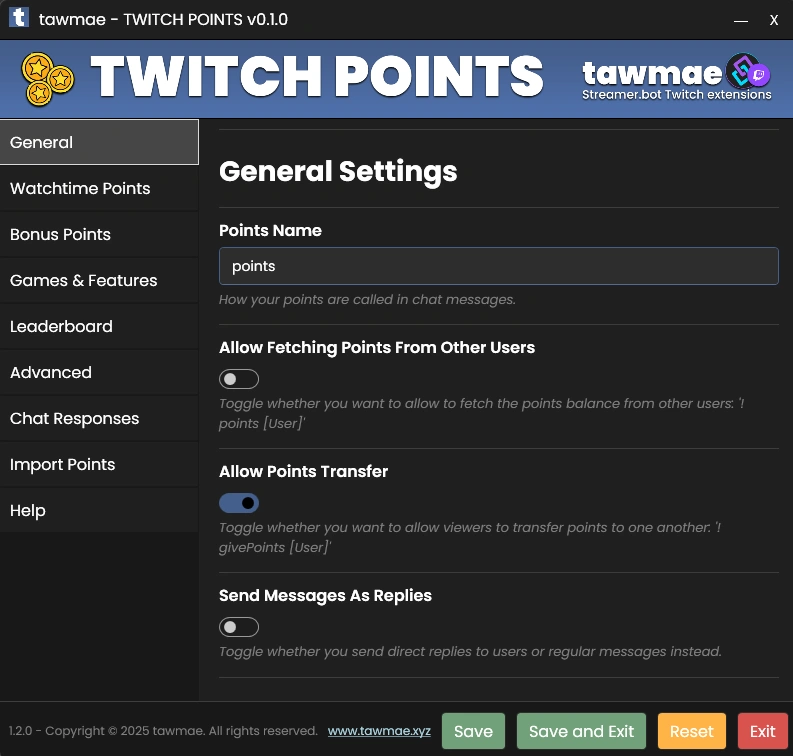Open the Watchtime Points section
Image resolution: width=793 pixels, height=756 pixels.
tap(99, 188)
